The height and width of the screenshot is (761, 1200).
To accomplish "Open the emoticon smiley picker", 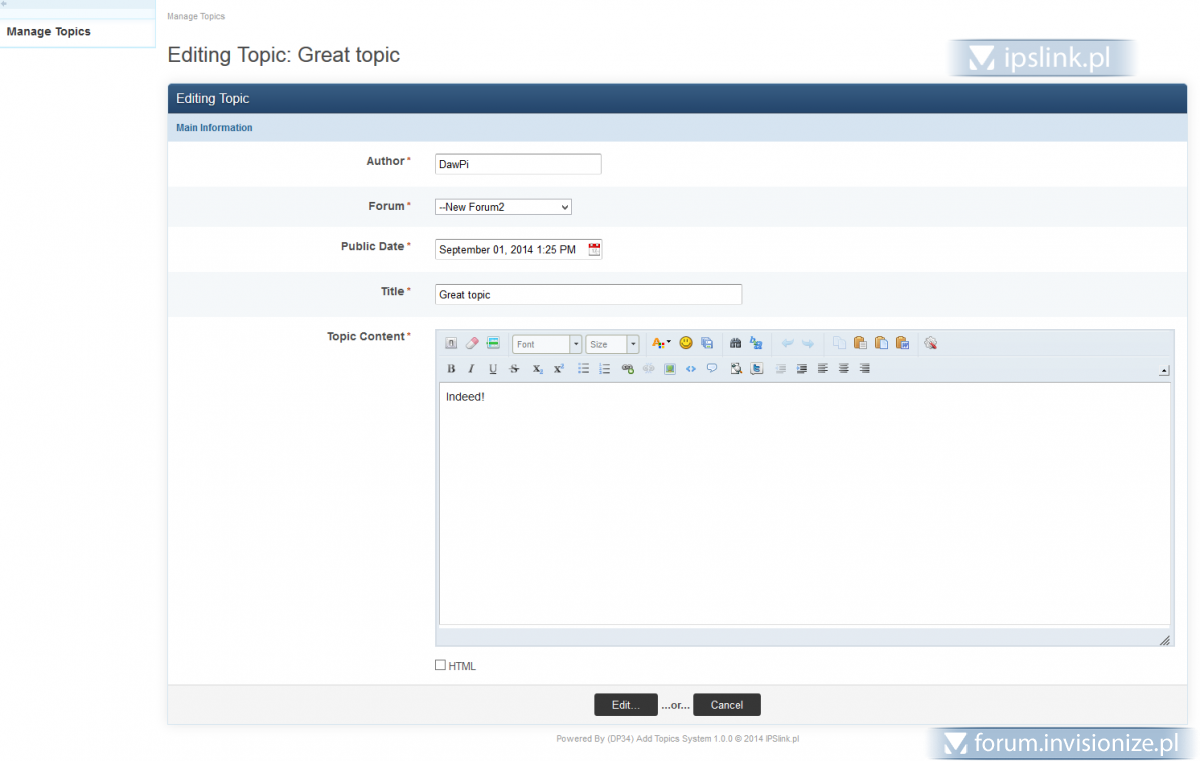I will click(x=686, y=343).
